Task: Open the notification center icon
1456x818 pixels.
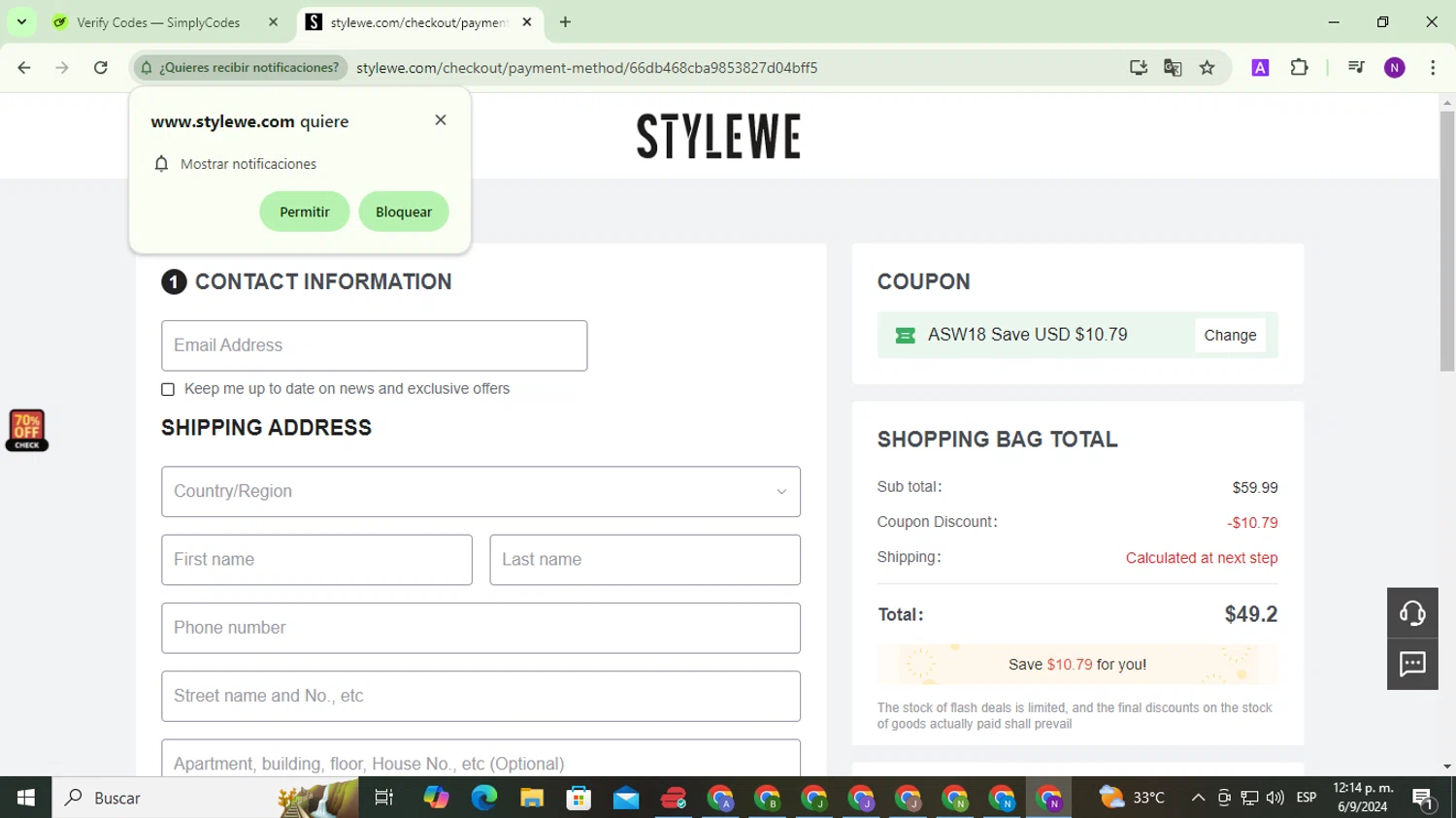Action: [1424, 798]
